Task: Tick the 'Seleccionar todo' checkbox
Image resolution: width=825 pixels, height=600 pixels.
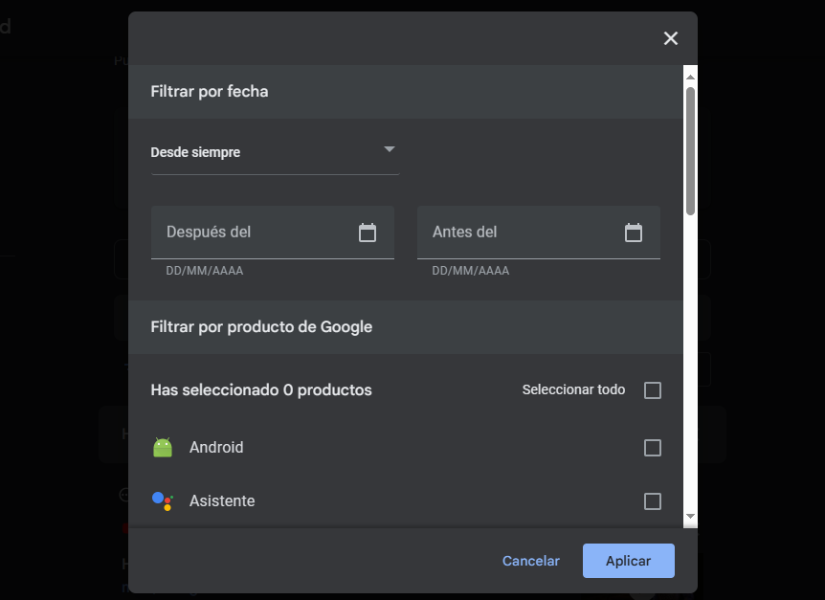Action: click(652, 390)
